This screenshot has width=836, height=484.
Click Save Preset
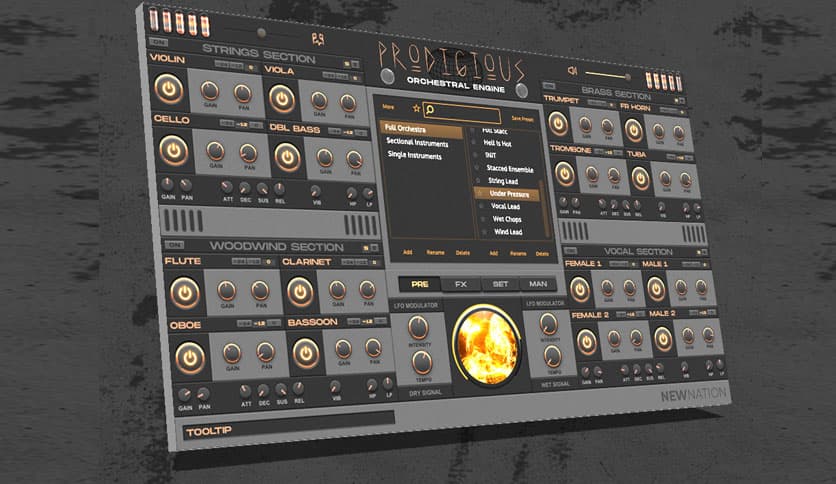[522, 119]
